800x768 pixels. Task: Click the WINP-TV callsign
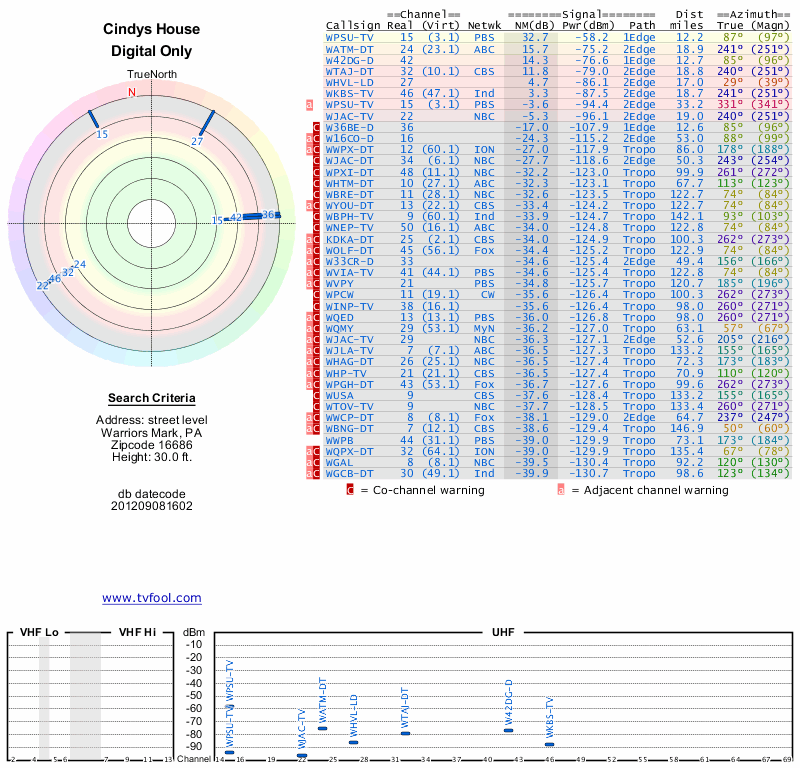(349, 306)
